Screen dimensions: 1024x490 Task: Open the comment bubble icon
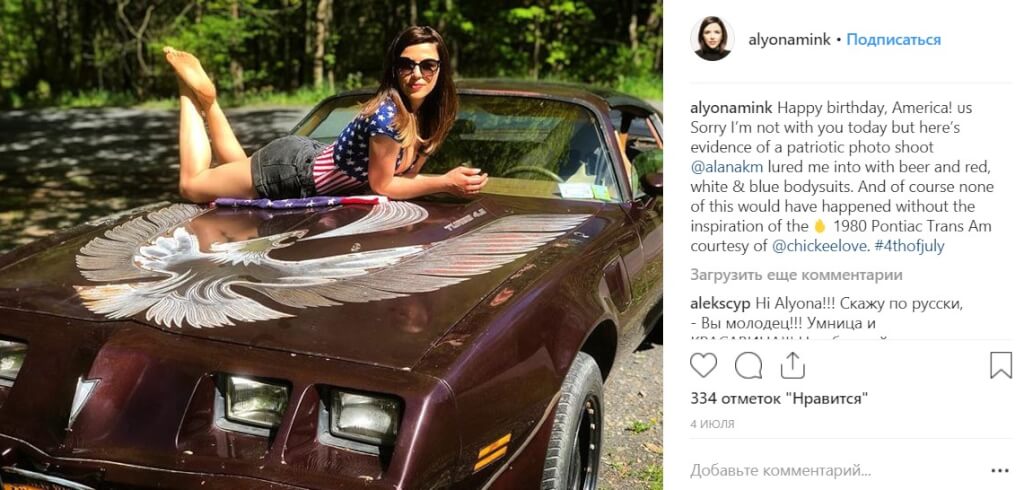[x=748, y=365]
